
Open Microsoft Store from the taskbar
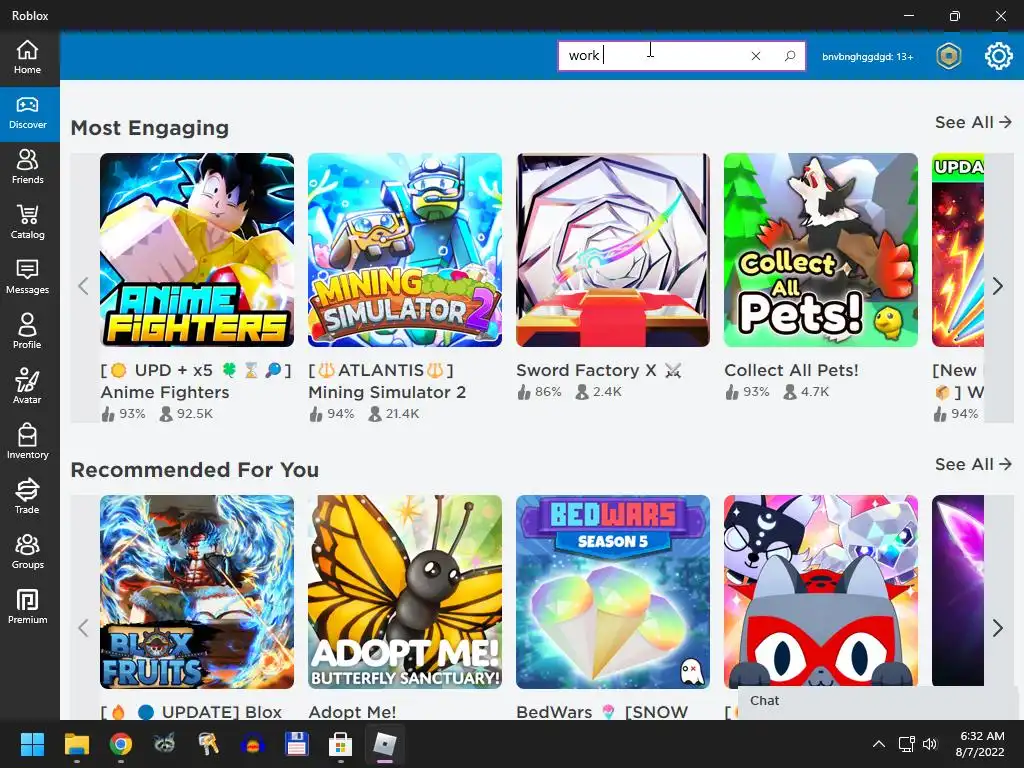click(340, 744)
